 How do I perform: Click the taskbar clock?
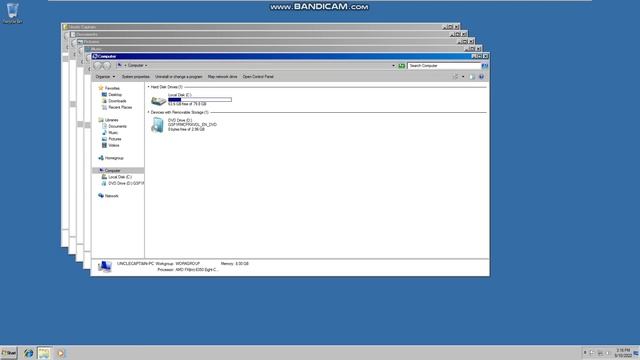pos(623,353)
